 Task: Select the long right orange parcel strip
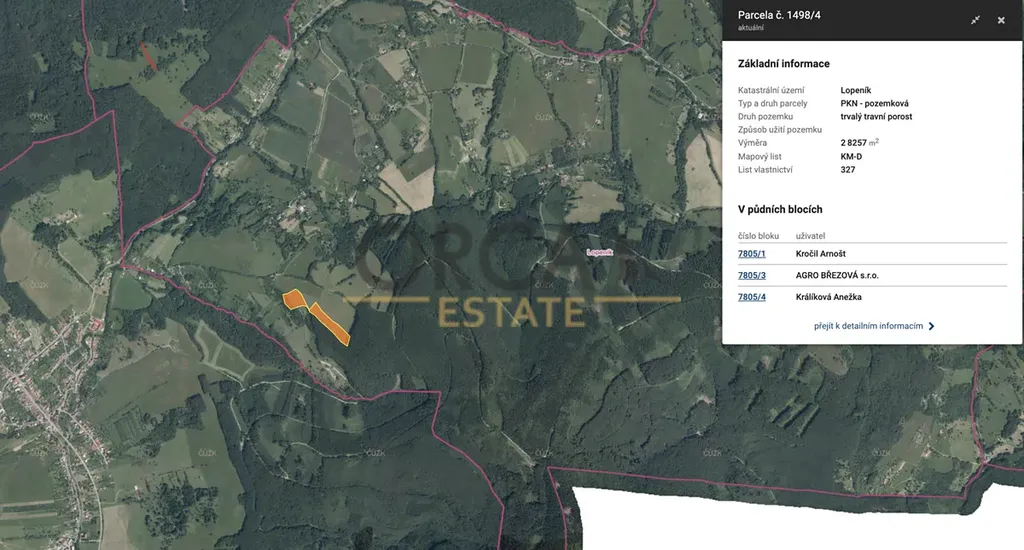[x=330, y=323]
